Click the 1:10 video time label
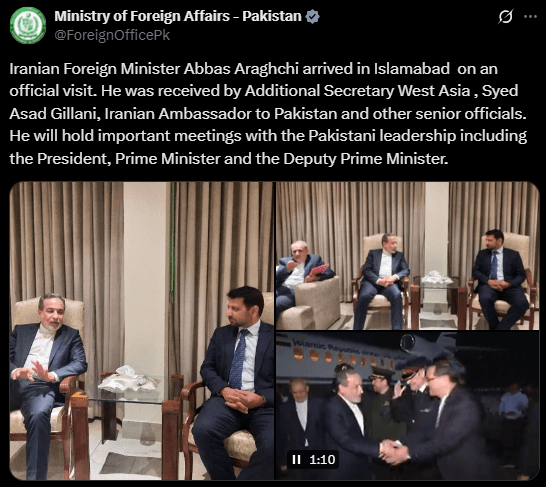Screen dimensions: 546x487 click(x=322, y=459)
